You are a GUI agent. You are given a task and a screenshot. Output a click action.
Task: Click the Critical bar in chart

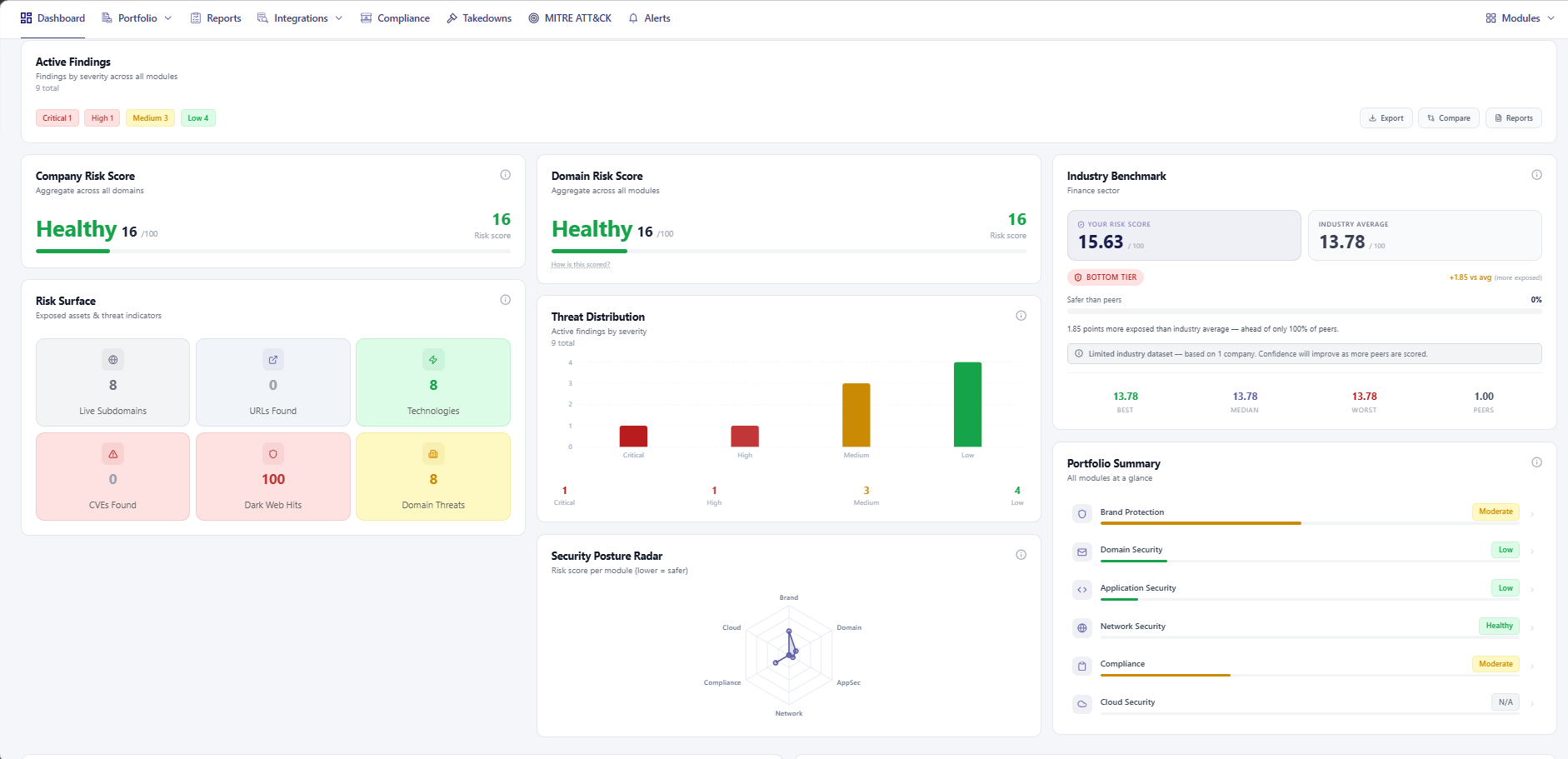[633, 437]
